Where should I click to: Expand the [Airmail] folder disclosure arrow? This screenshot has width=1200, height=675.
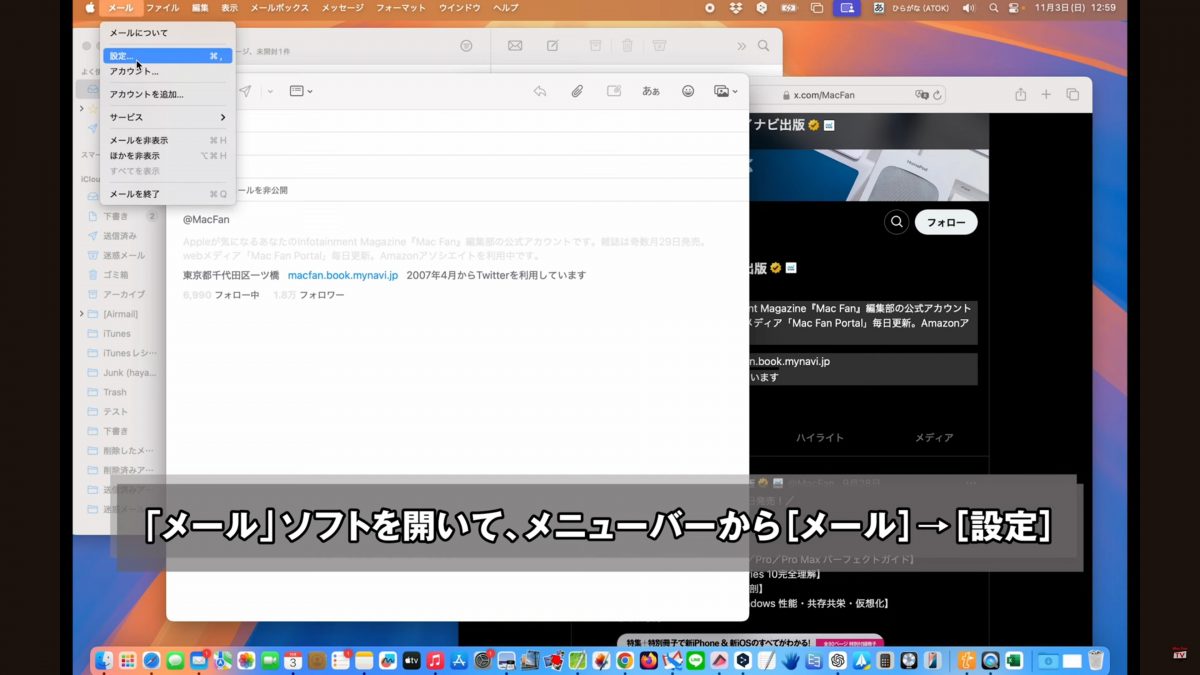point(82,314)
